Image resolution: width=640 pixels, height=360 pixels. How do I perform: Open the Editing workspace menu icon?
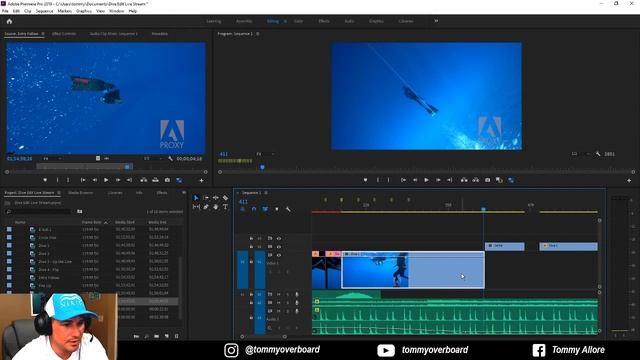tap(285, 21)
